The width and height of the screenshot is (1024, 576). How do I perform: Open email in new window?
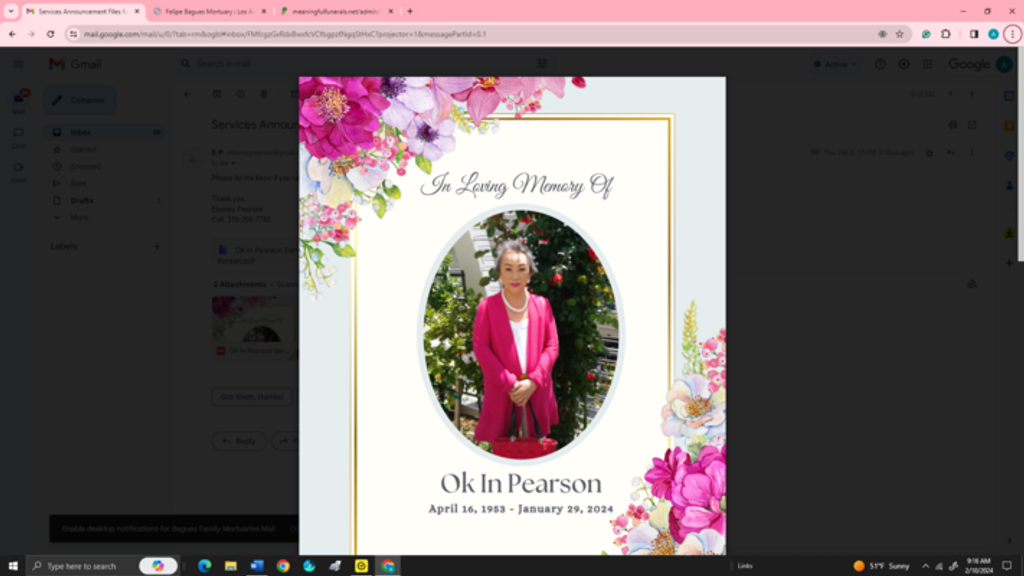pyautogui.click(x=972, y=125)
